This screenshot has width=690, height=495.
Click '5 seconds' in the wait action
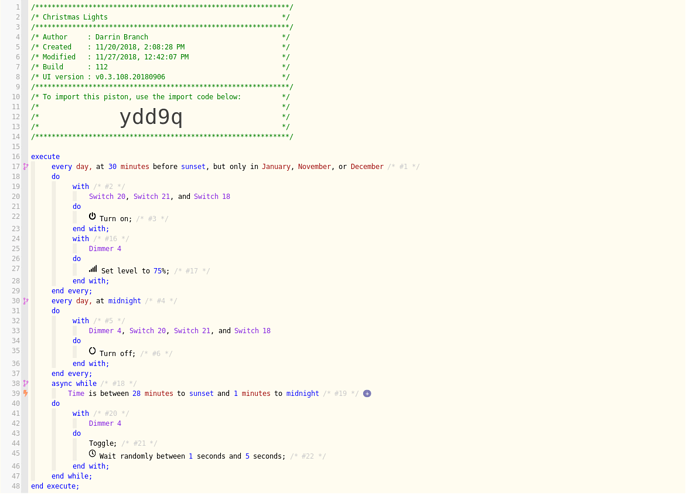(265, 456)
